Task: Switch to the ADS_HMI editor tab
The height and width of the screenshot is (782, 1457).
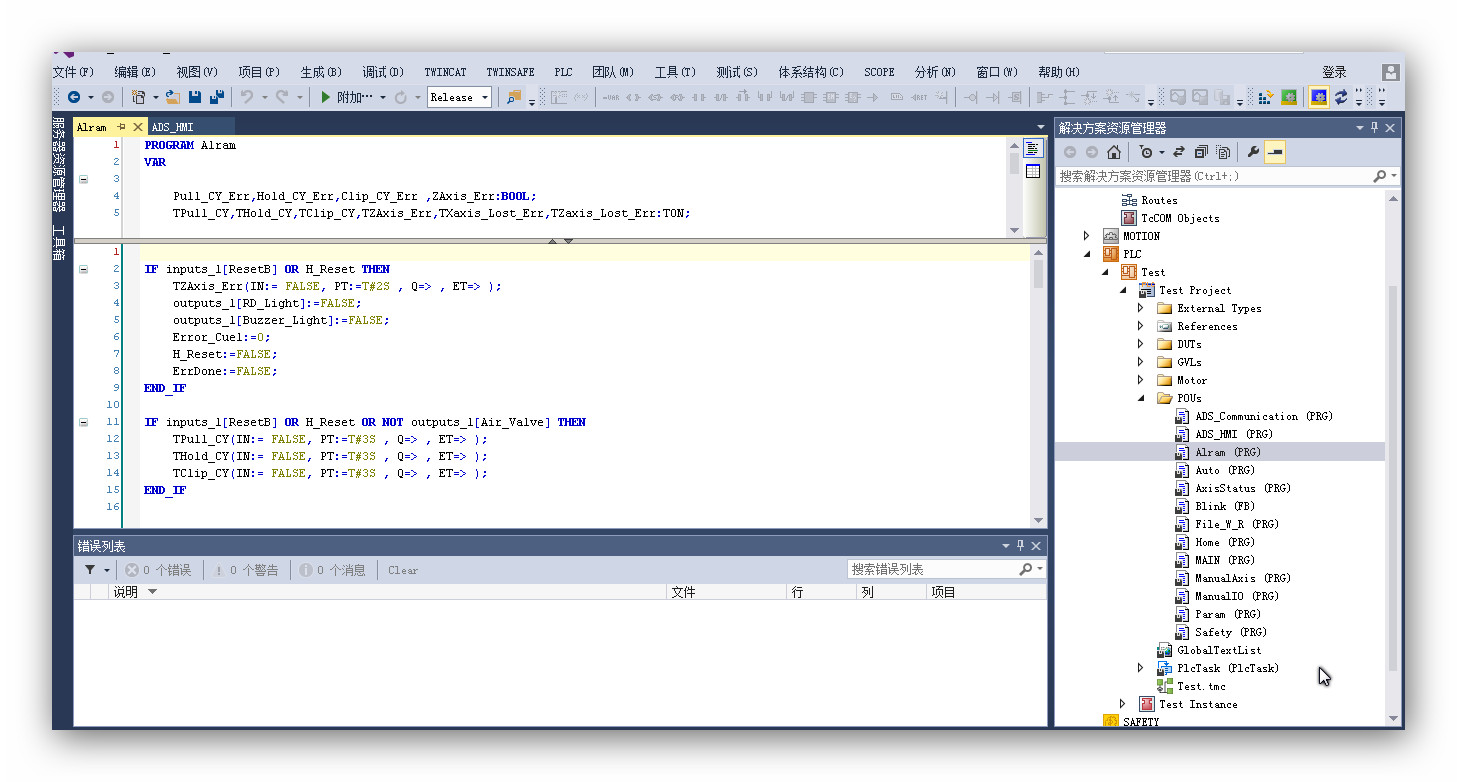Action: (173, 127)
